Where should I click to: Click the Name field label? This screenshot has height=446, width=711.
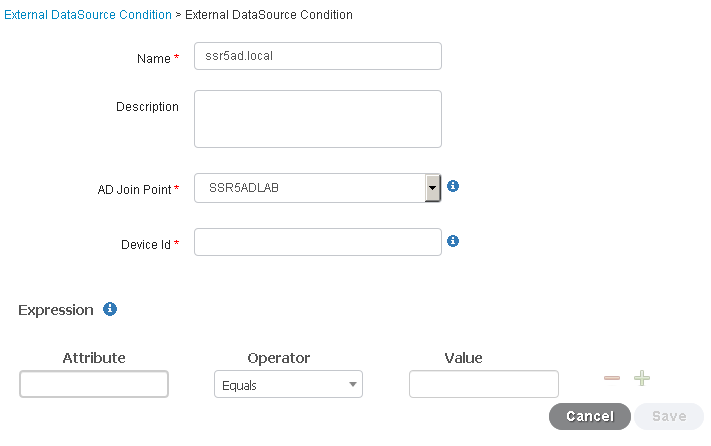tap(154, 58)
